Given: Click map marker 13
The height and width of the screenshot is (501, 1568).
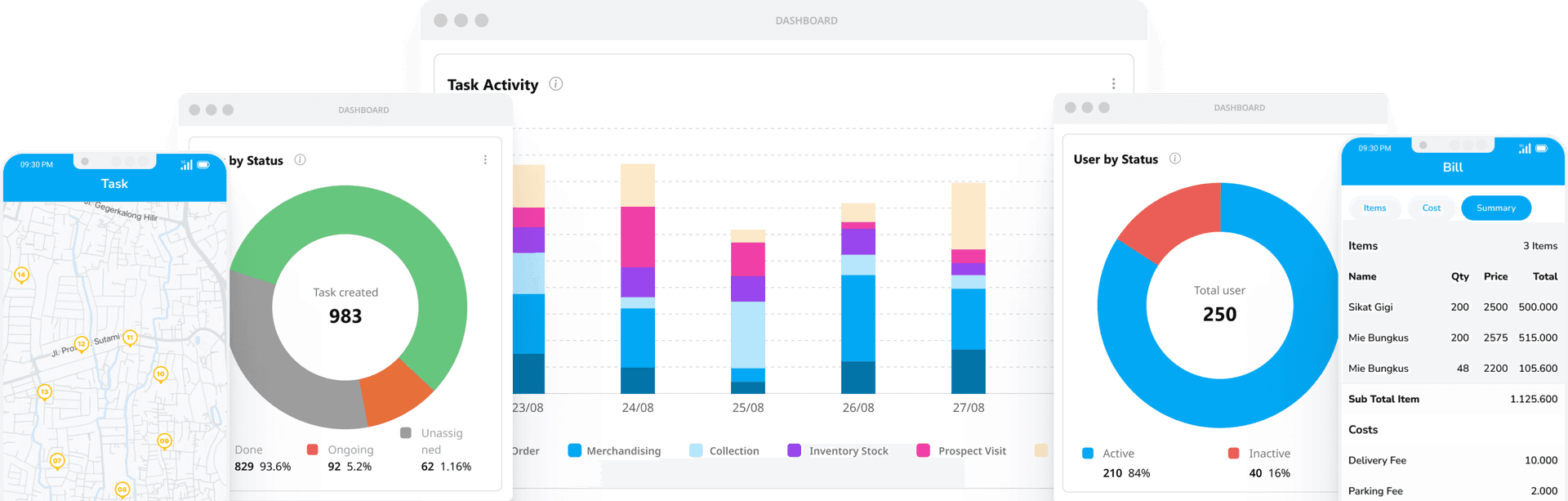Looking at the screenshot, I should (x=45, y=392).
